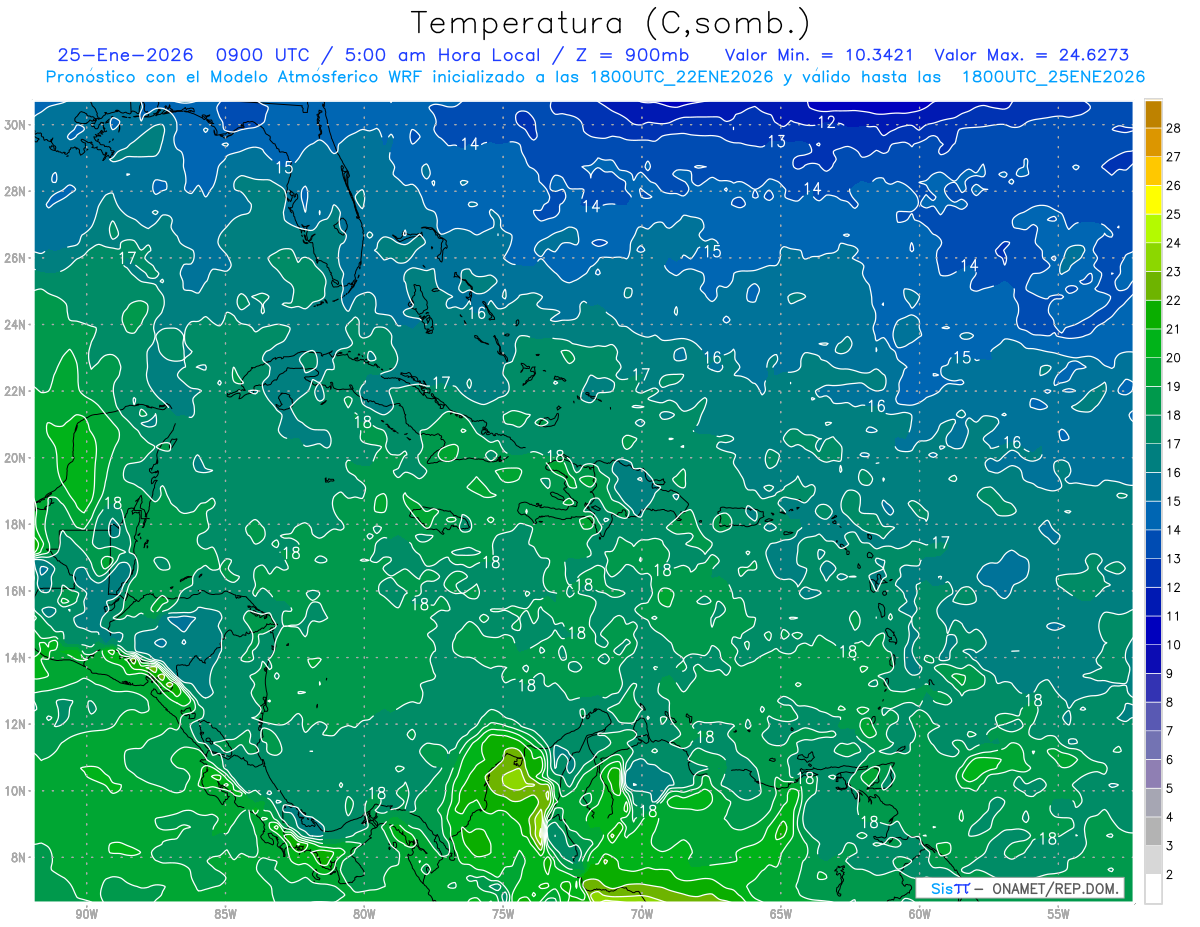
Task: Click the '1800UTC_25ENE2026' valid-until timestamp
Action: (1053, 77)
